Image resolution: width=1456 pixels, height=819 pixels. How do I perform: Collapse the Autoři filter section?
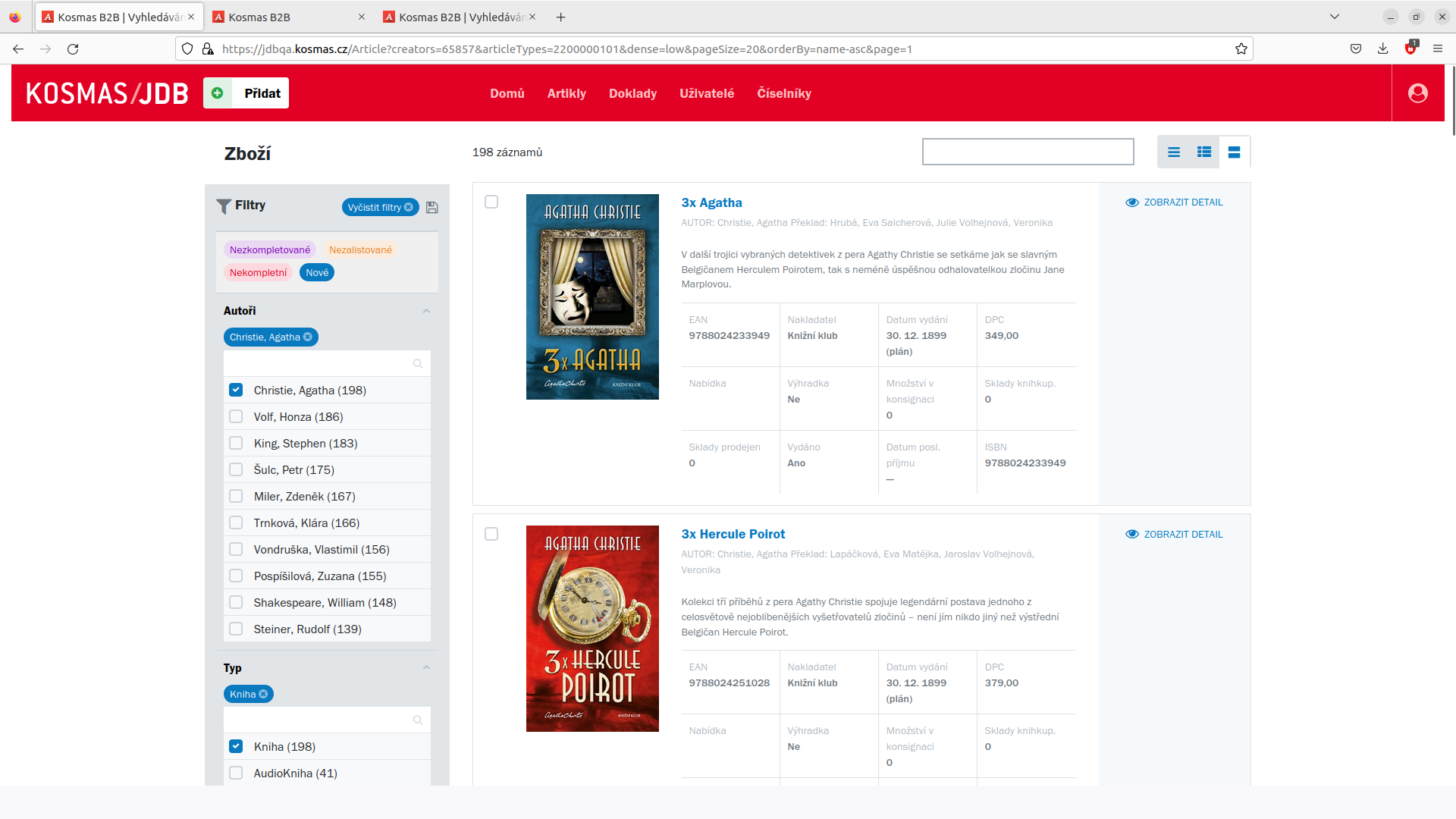click(x=426, y=311)
